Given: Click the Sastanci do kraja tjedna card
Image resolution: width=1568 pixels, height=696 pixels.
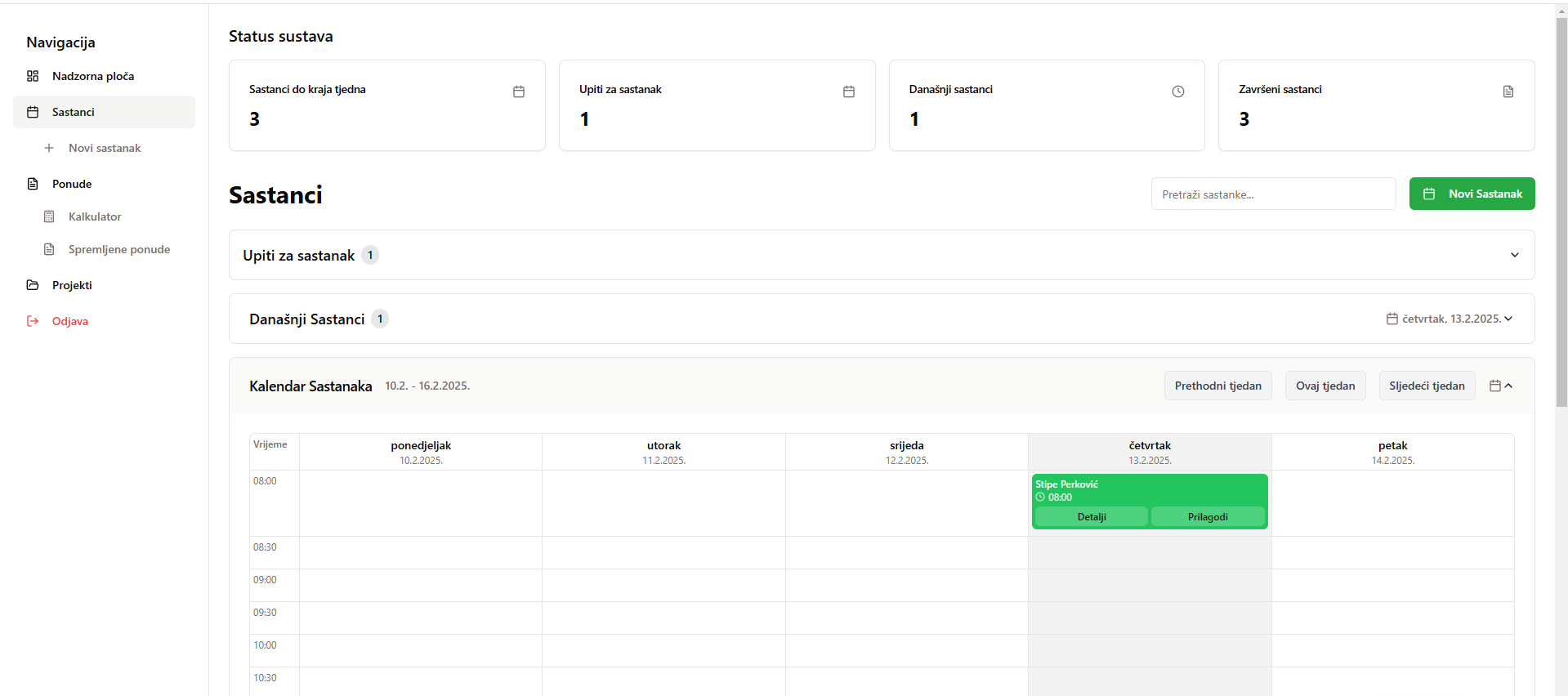Looking at the screenshot, I should tap(387, 105).
